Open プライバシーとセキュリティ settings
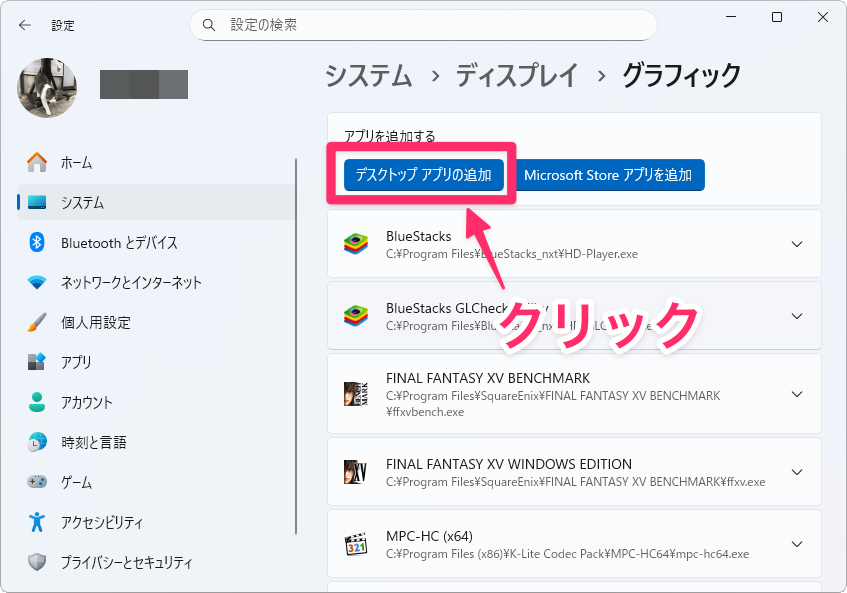Screen dimensions: 847x593 (126, 562)
